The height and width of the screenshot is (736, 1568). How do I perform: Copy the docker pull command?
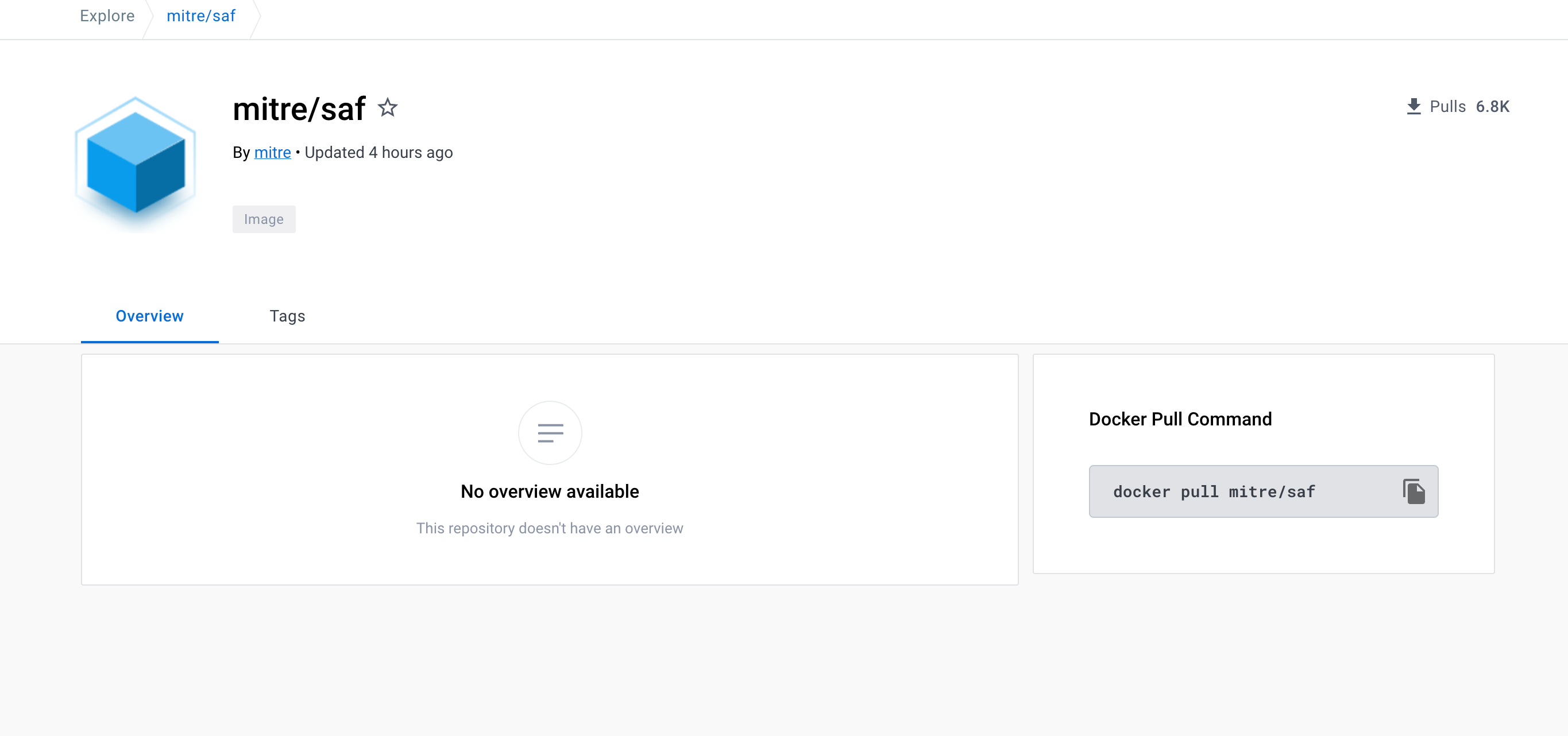click(x=1413, y=491)
